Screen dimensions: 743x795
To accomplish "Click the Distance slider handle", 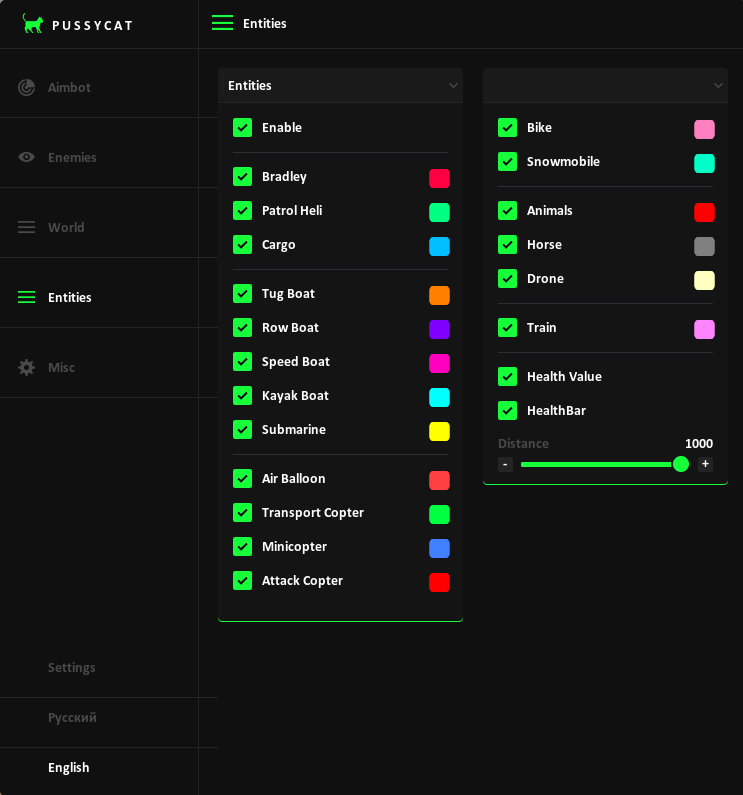I will pos(681,464).
